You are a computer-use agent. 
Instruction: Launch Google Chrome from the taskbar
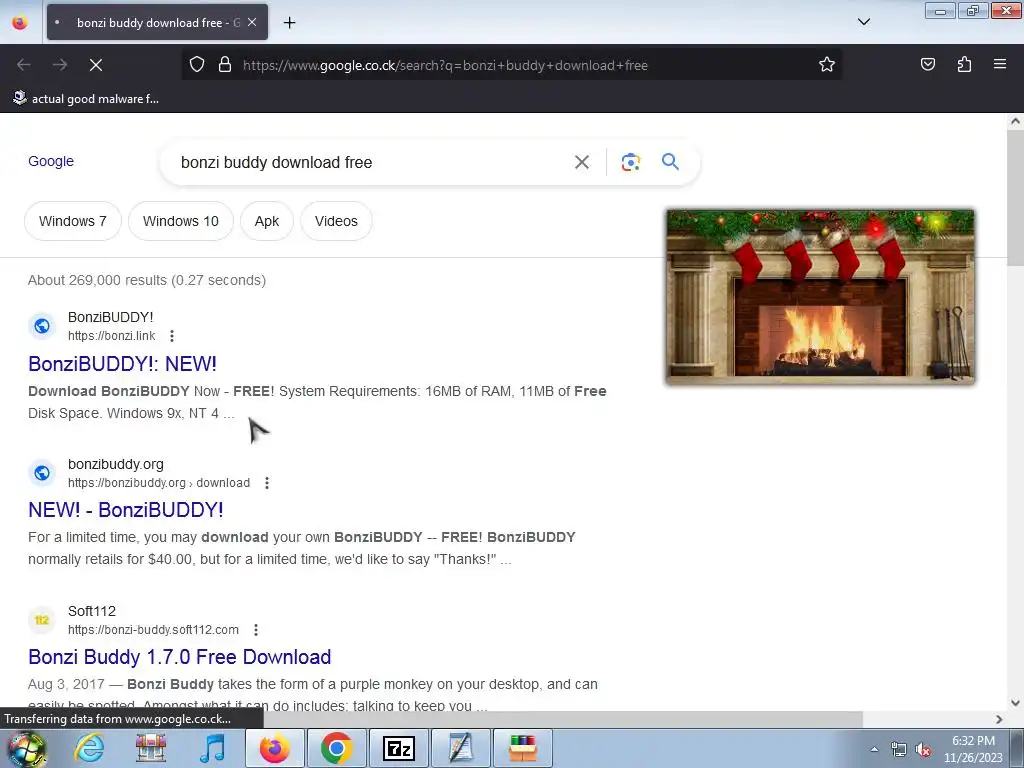pos(336,748)
